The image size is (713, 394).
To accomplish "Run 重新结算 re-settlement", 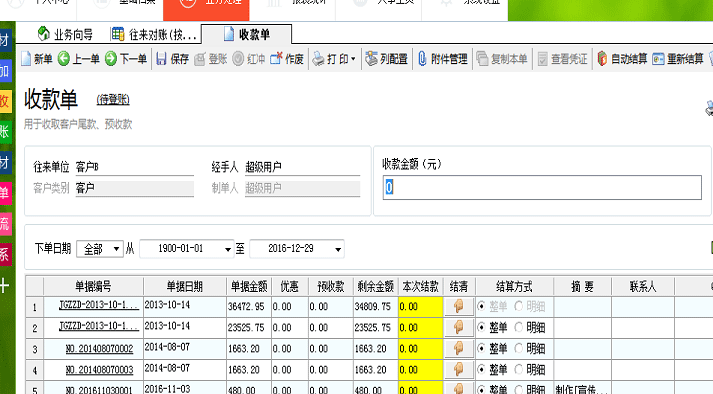I will 678,59.
